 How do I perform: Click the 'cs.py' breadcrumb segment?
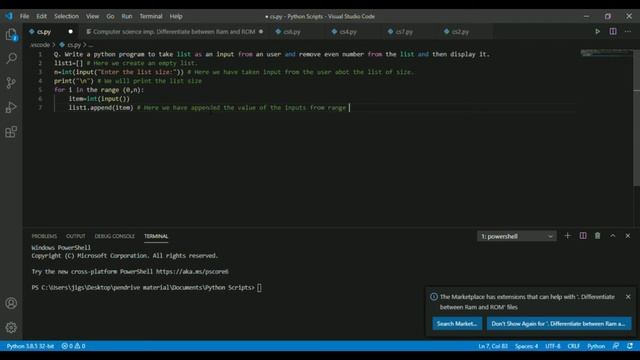pos(70,45)
